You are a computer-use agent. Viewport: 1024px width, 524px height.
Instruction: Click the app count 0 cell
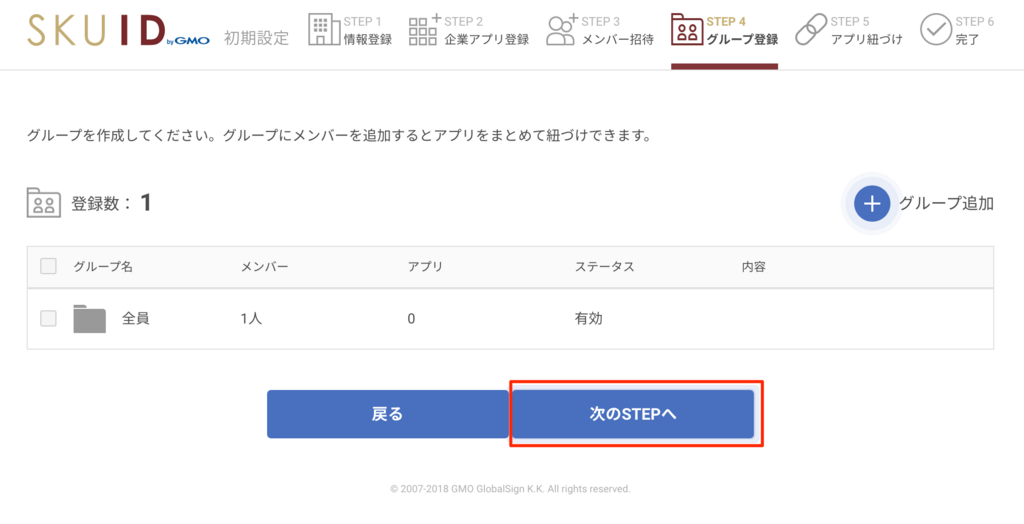pyautogui.click(x=411, y=319)
